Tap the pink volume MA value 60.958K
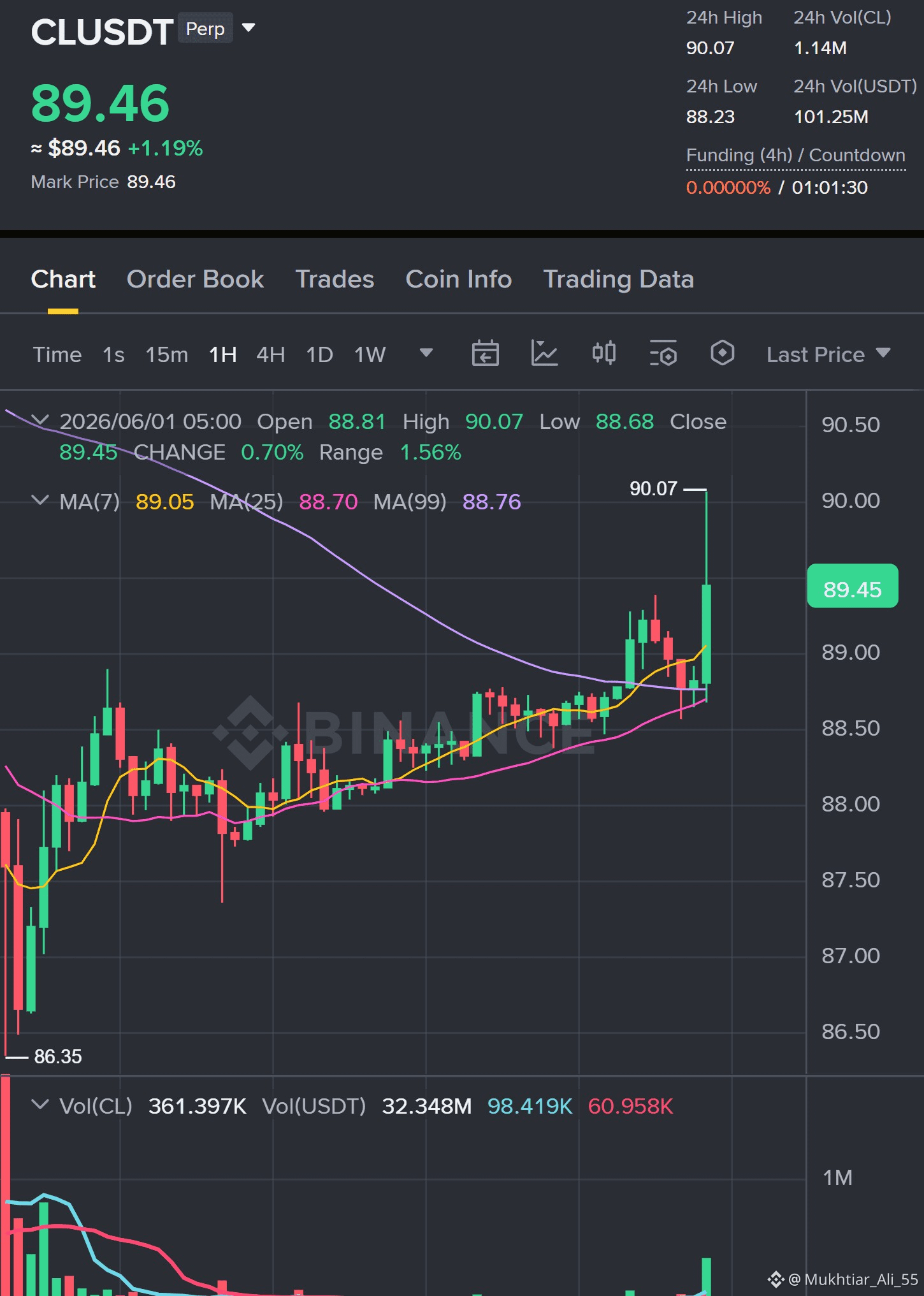The width and height of the screenshot is (924, 1296). click(630, 1106)
